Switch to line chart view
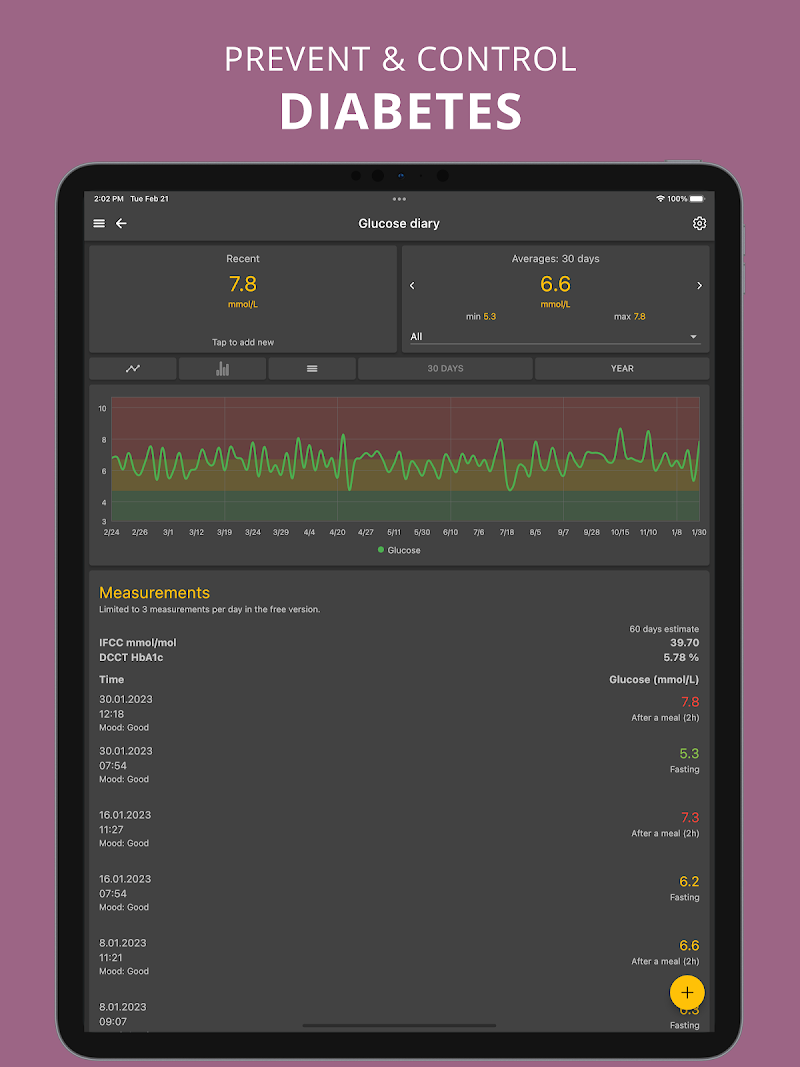Screen dimensions: 800x1067 click(x=133, y=369)
